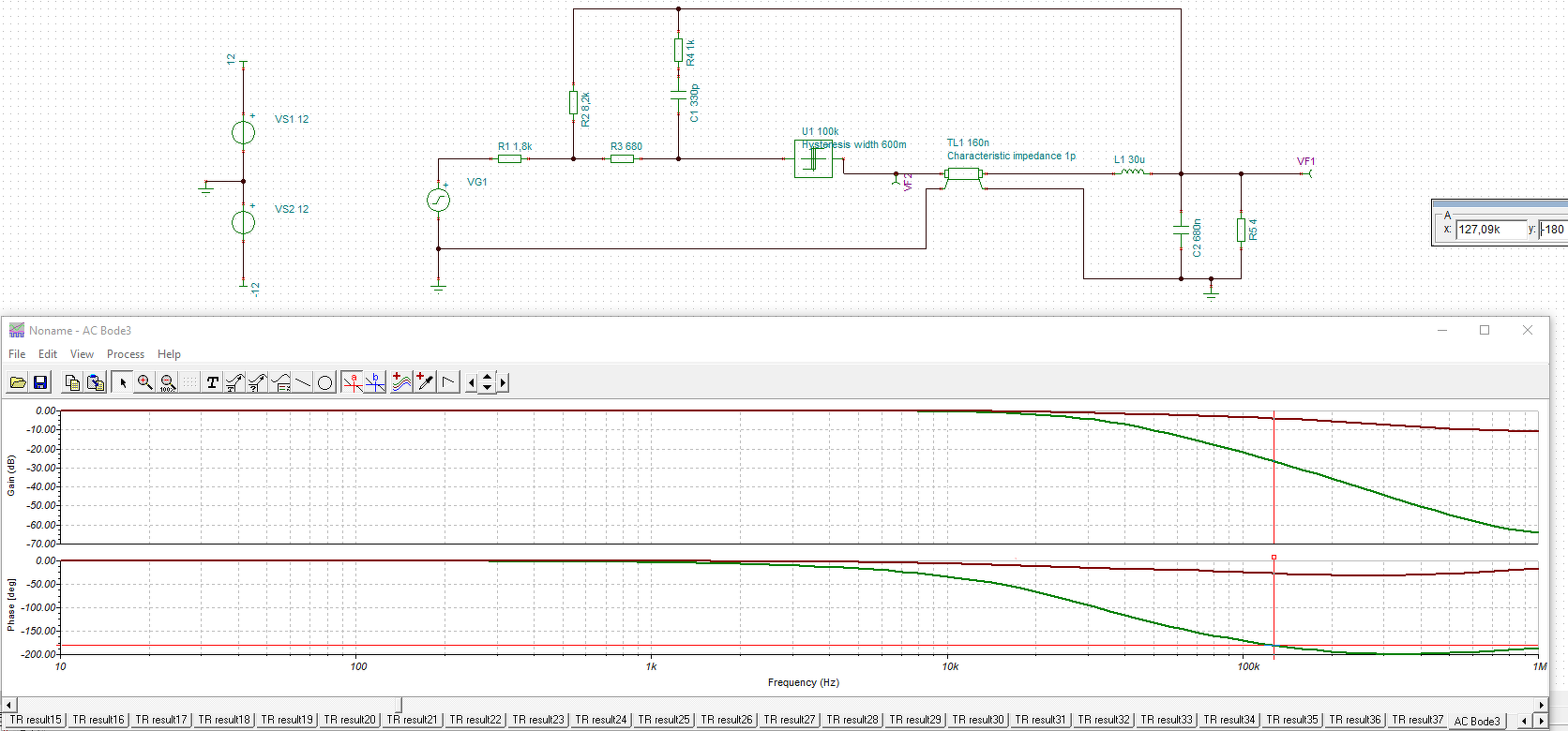Screen dimensions: 1568x731
Task: Click the AC Bode3 window app icon
Action: pos(17,330)
